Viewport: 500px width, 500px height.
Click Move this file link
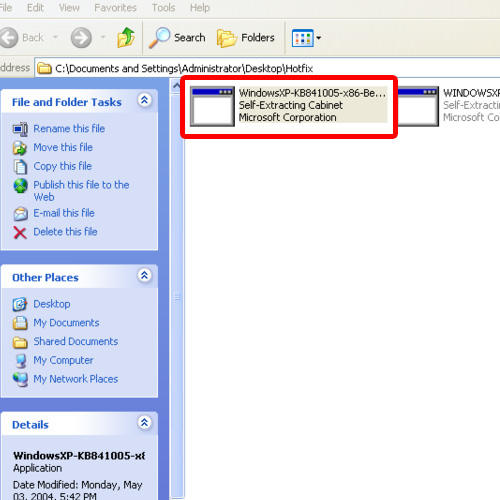pos(63,147)
